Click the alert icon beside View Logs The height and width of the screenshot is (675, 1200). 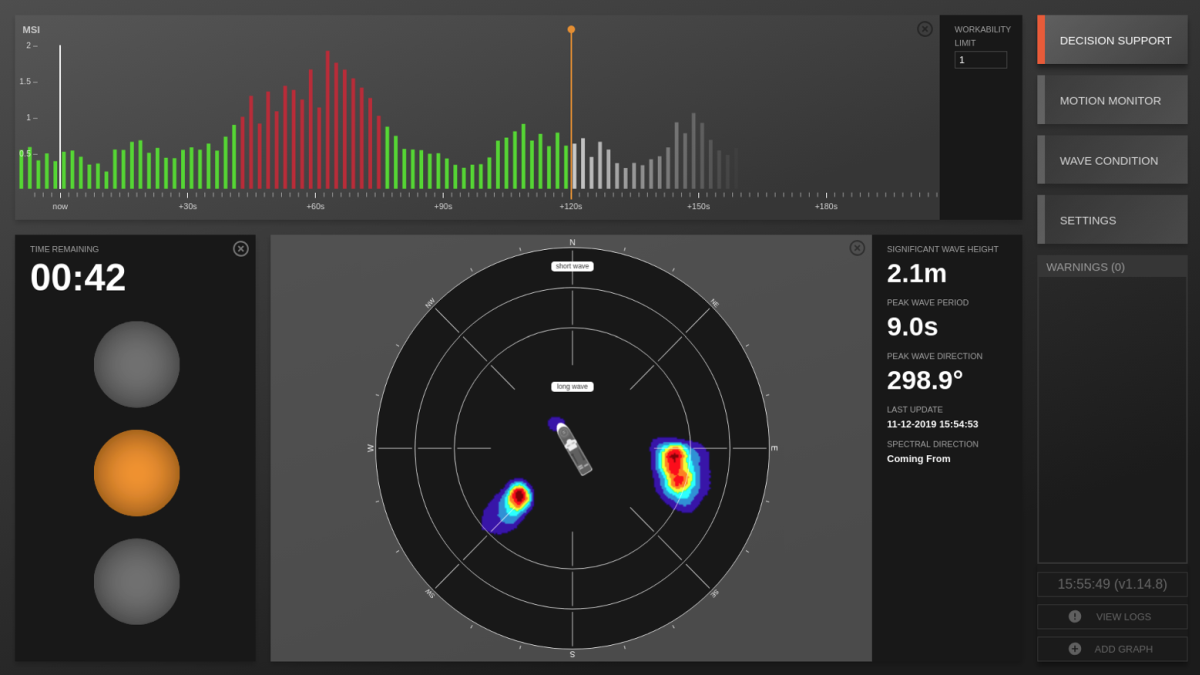point(1074,617)
